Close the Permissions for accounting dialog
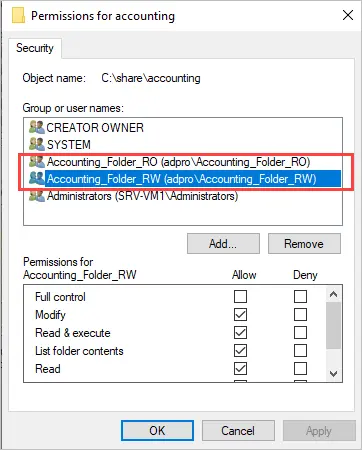362x450 pixels. point(348,15)
